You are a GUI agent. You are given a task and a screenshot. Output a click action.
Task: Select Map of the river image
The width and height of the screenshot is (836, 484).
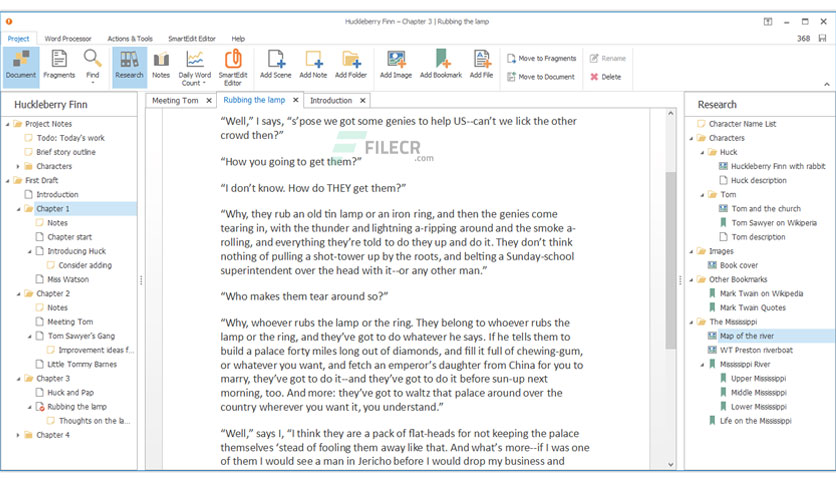(x=746, y=336)
